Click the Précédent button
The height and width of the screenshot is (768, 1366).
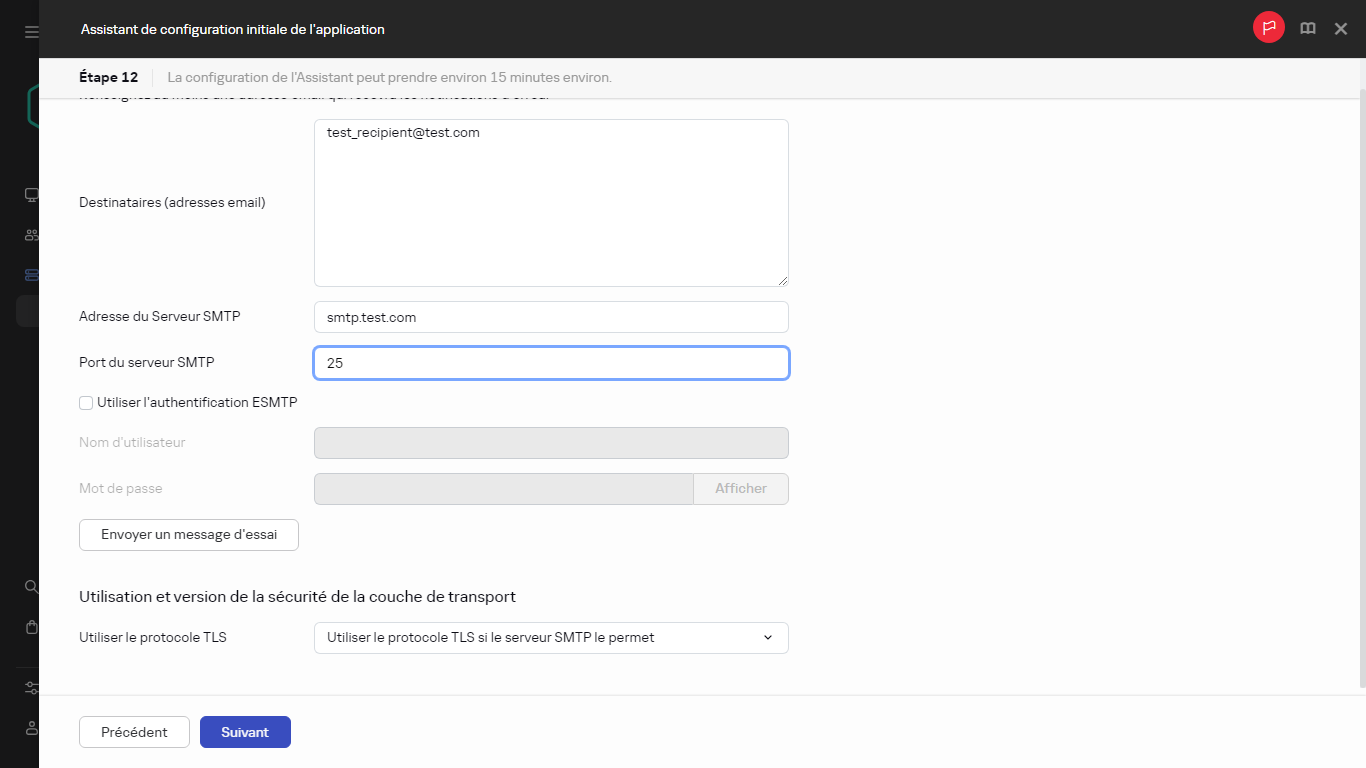coord(134,731)
